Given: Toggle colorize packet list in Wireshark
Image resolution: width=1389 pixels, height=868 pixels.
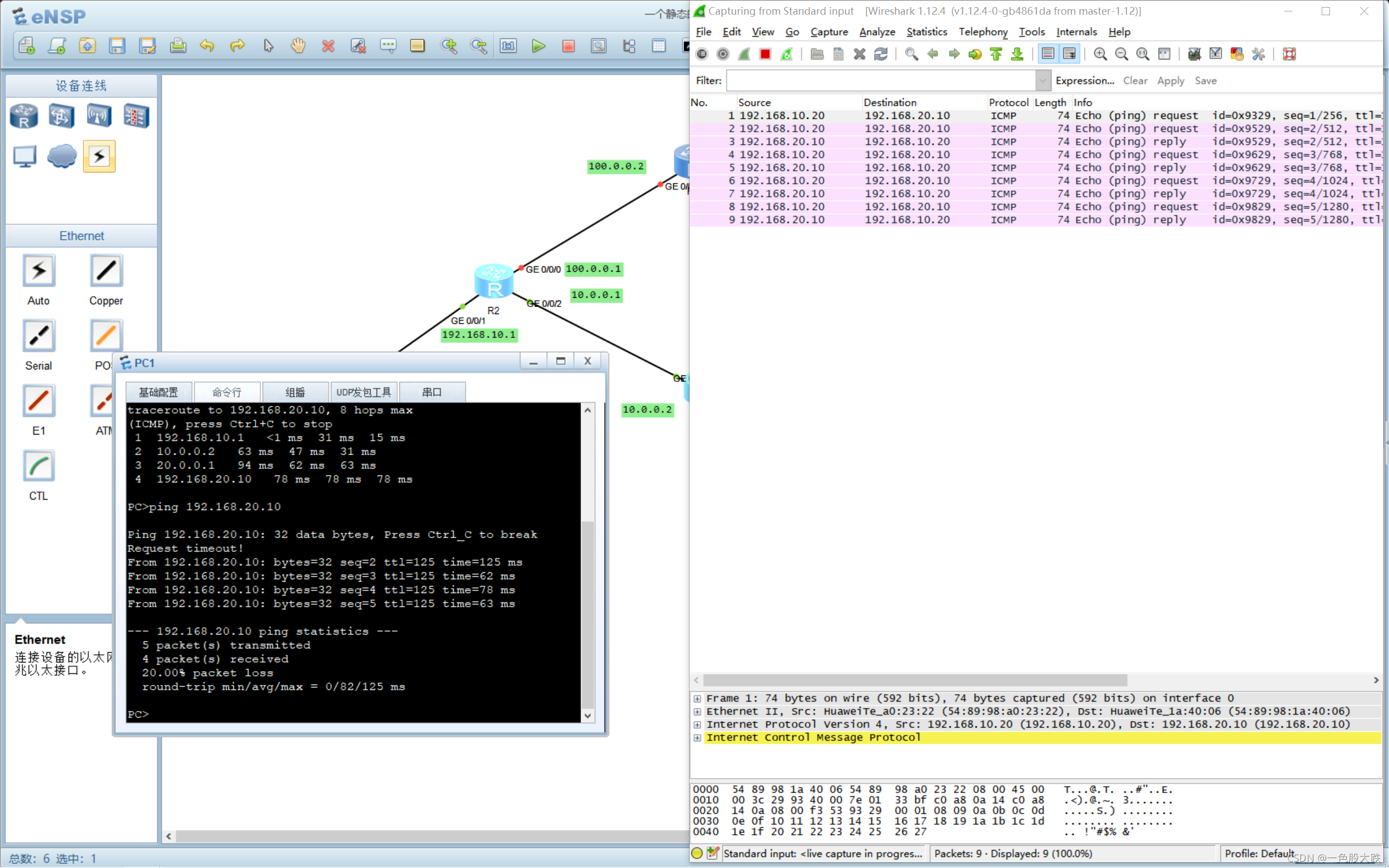Looking at the screenshot, I should (x=1048, y=54).
